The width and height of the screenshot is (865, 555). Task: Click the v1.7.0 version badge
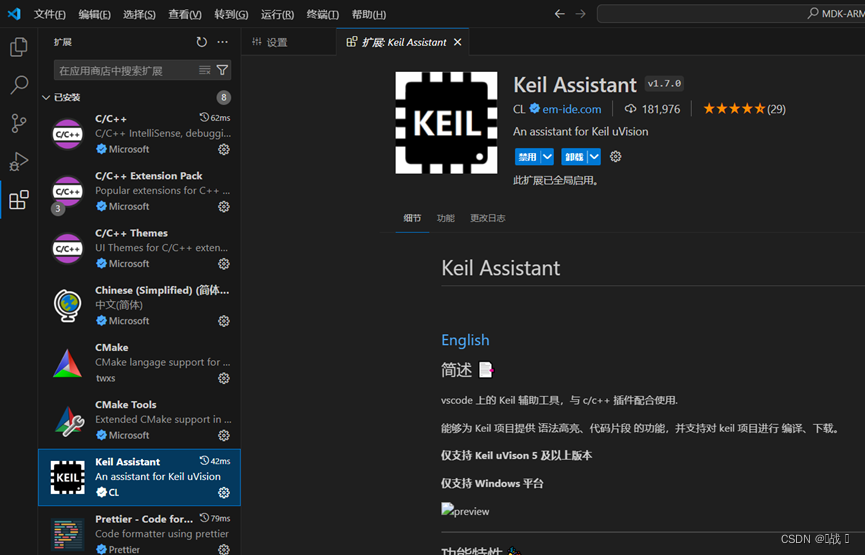coord(664,84)
